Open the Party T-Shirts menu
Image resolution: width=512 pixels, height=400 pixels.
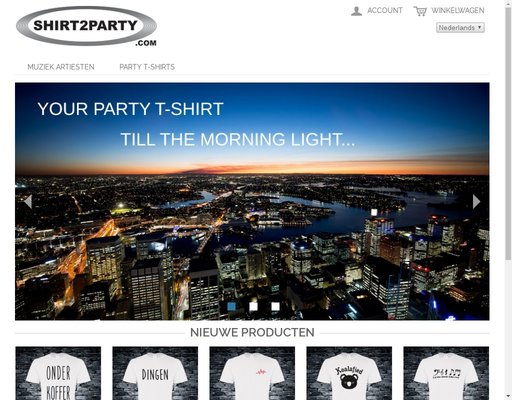pyautogui.click(x=147, y=67)
